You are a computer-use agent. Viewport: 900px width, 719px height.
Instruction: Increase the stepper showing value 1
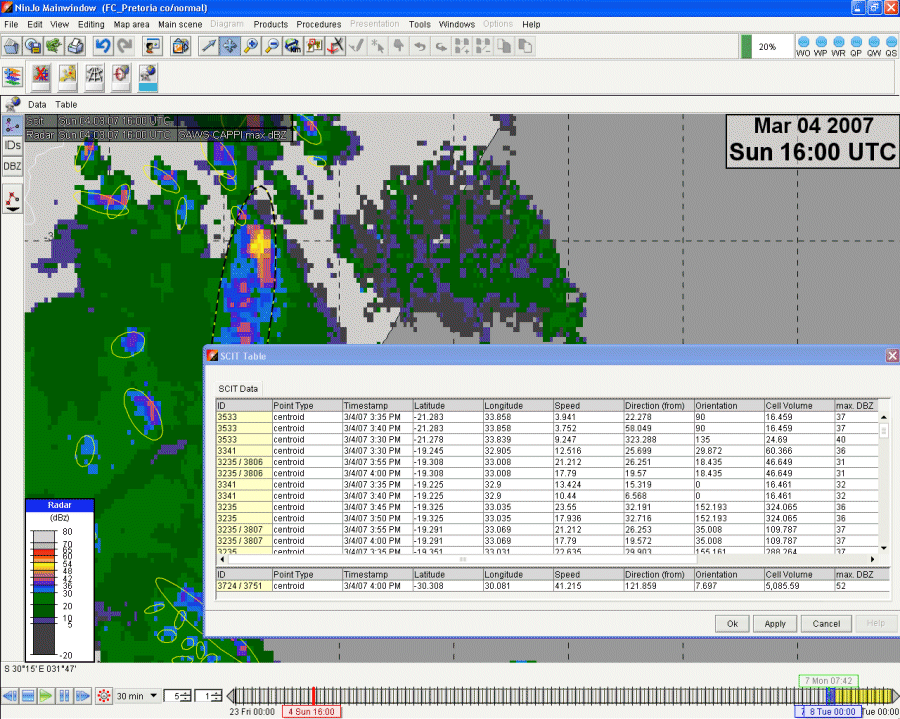(x=218, y=693)
